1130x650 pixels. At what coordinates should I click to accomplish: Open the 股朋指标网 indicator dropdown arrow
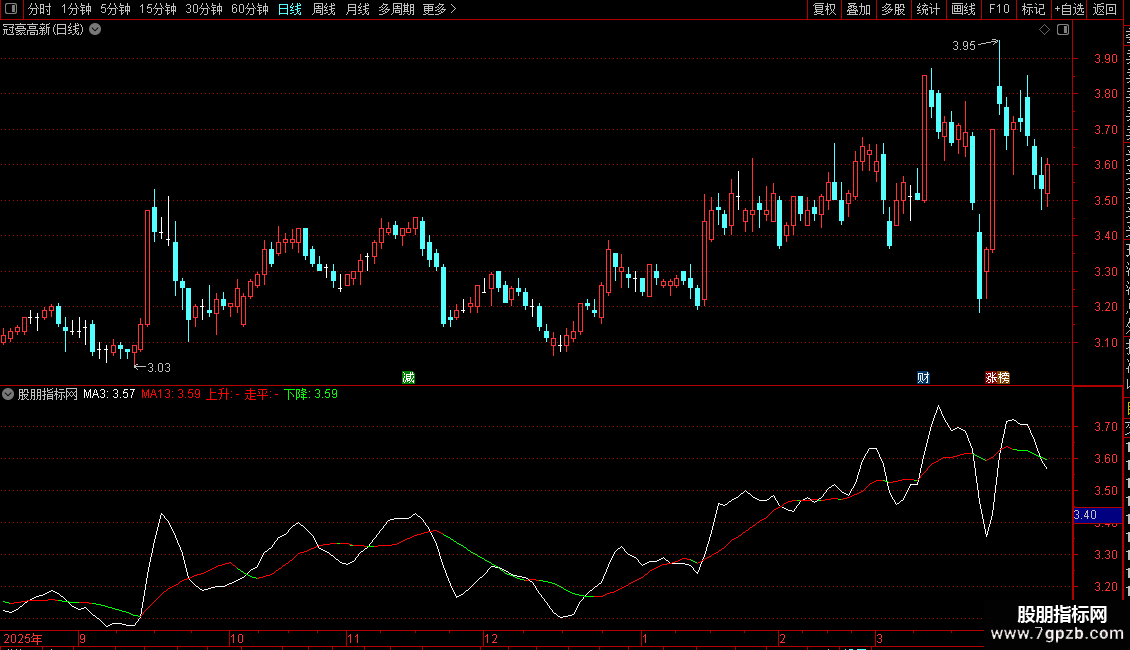pos(8,394)
